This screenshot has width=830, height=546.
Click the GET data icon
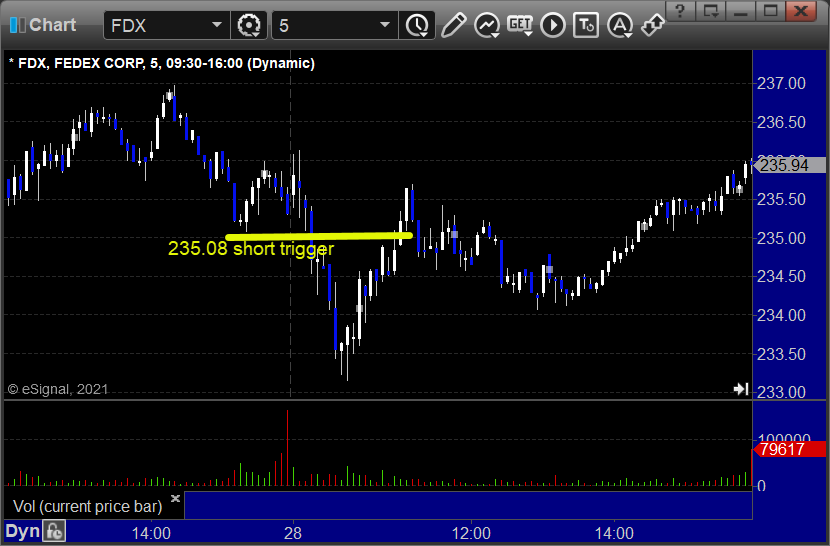pos(520,25)
